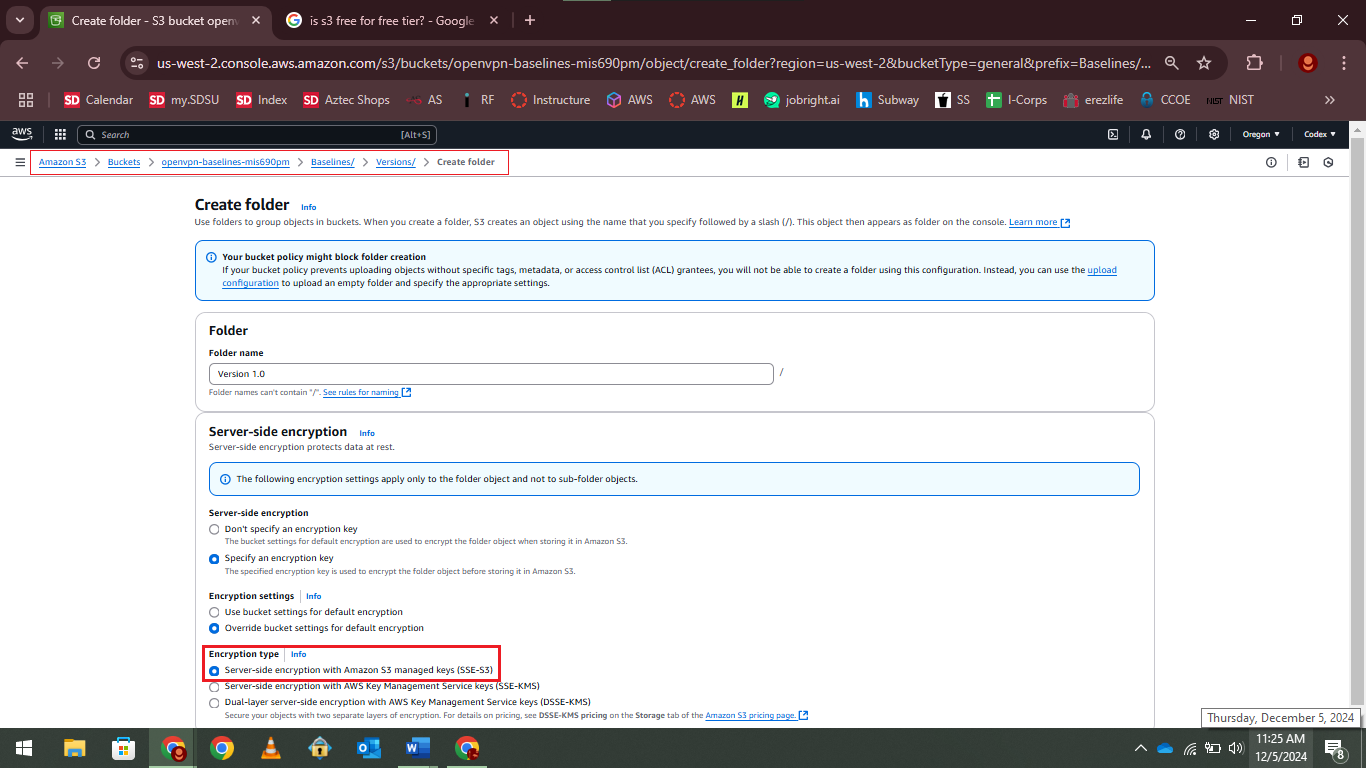Image resolution: width=1366 pixels, height=768 pixels.
Task: Open the AWS notifications bell
Action: click(x=1146, y=134)
